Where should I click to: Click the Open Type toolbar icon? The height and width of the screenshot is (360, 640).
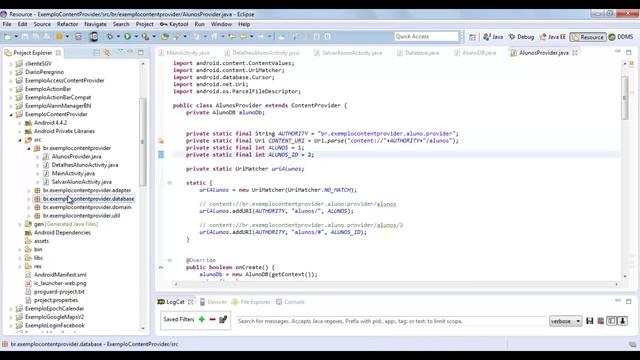pyautogui.click(x=164, y=37)
